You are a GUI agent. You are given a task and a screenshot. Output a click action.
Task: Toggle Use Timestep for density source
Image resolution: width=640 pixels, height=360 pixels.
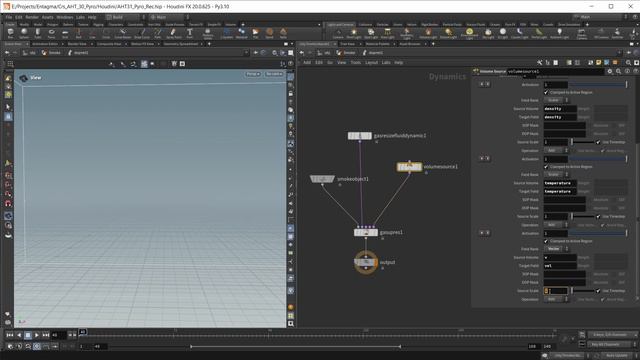598,142
